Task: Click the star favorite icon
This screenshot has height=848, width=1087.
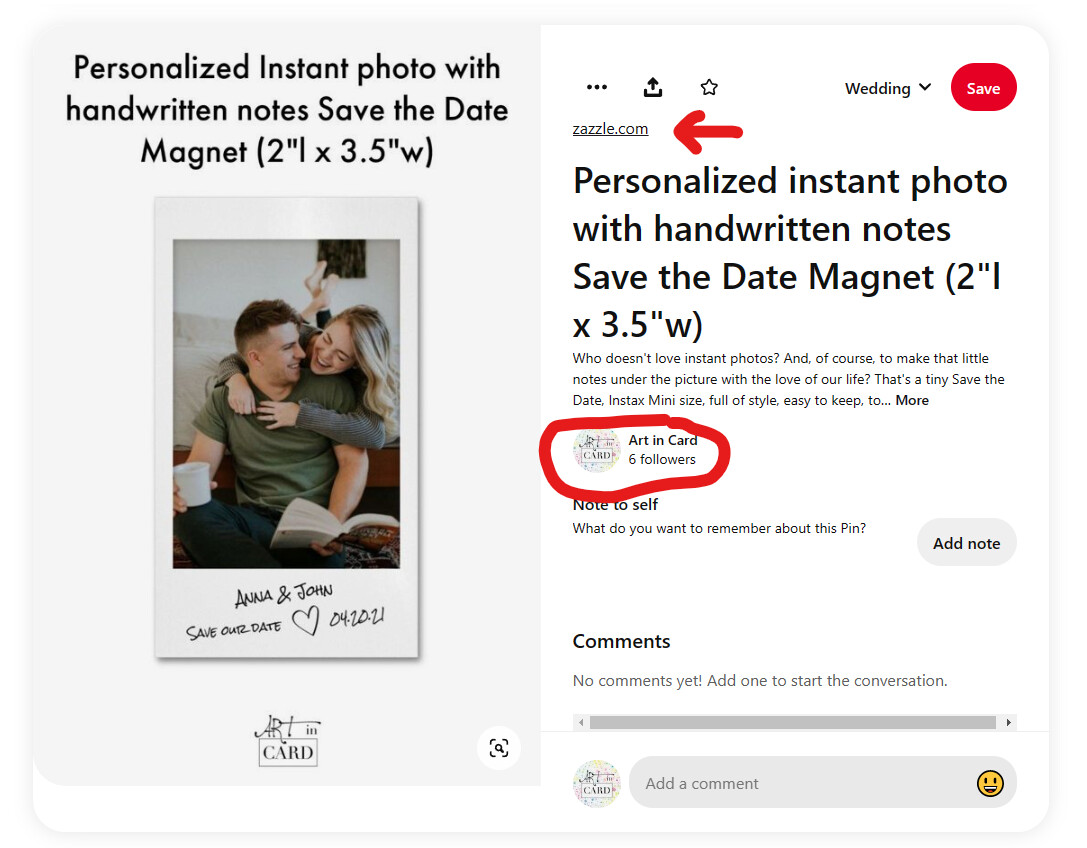Action: coord(708,87)
